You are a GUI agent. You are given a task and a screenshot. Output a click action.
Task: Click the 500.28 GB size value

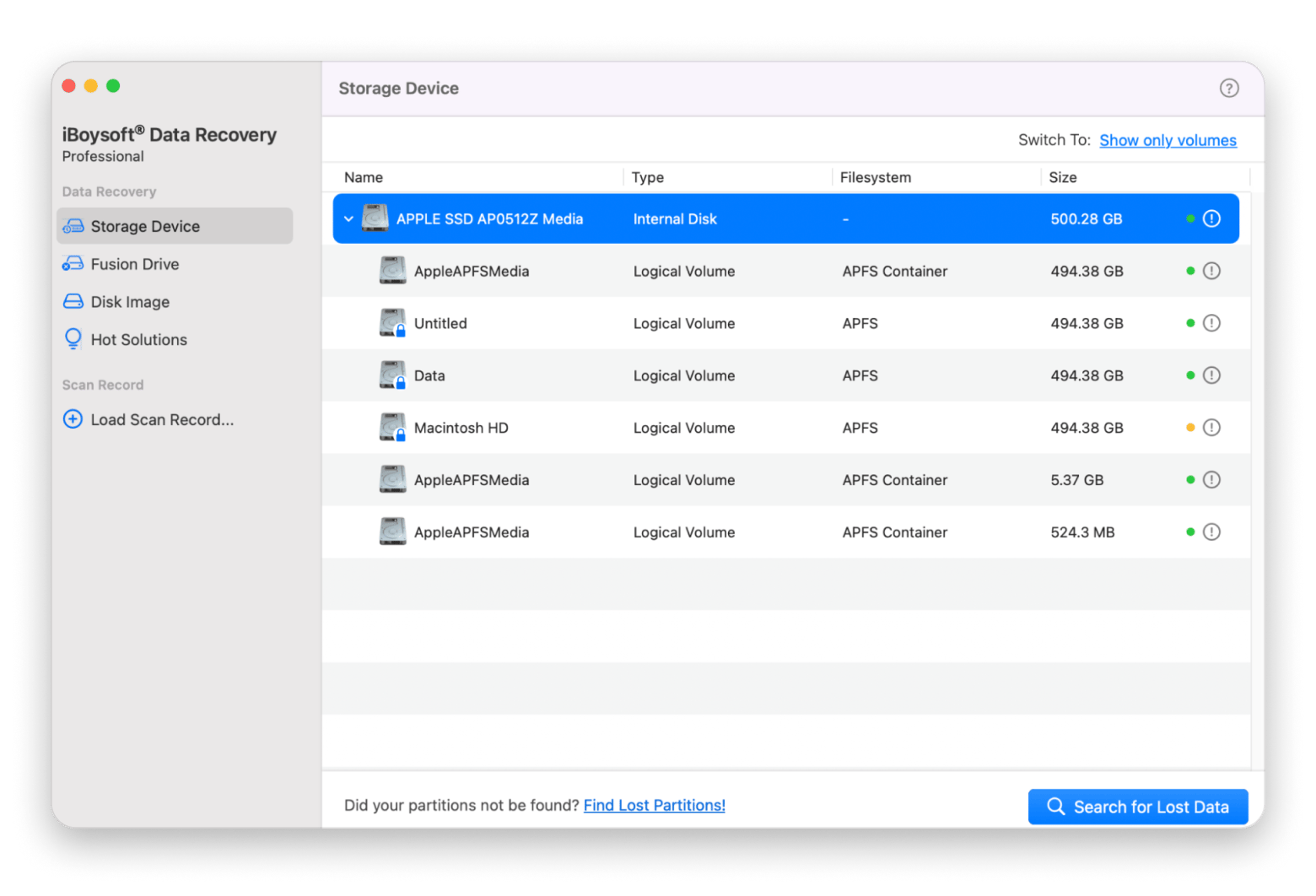(x=1087, y=219)
